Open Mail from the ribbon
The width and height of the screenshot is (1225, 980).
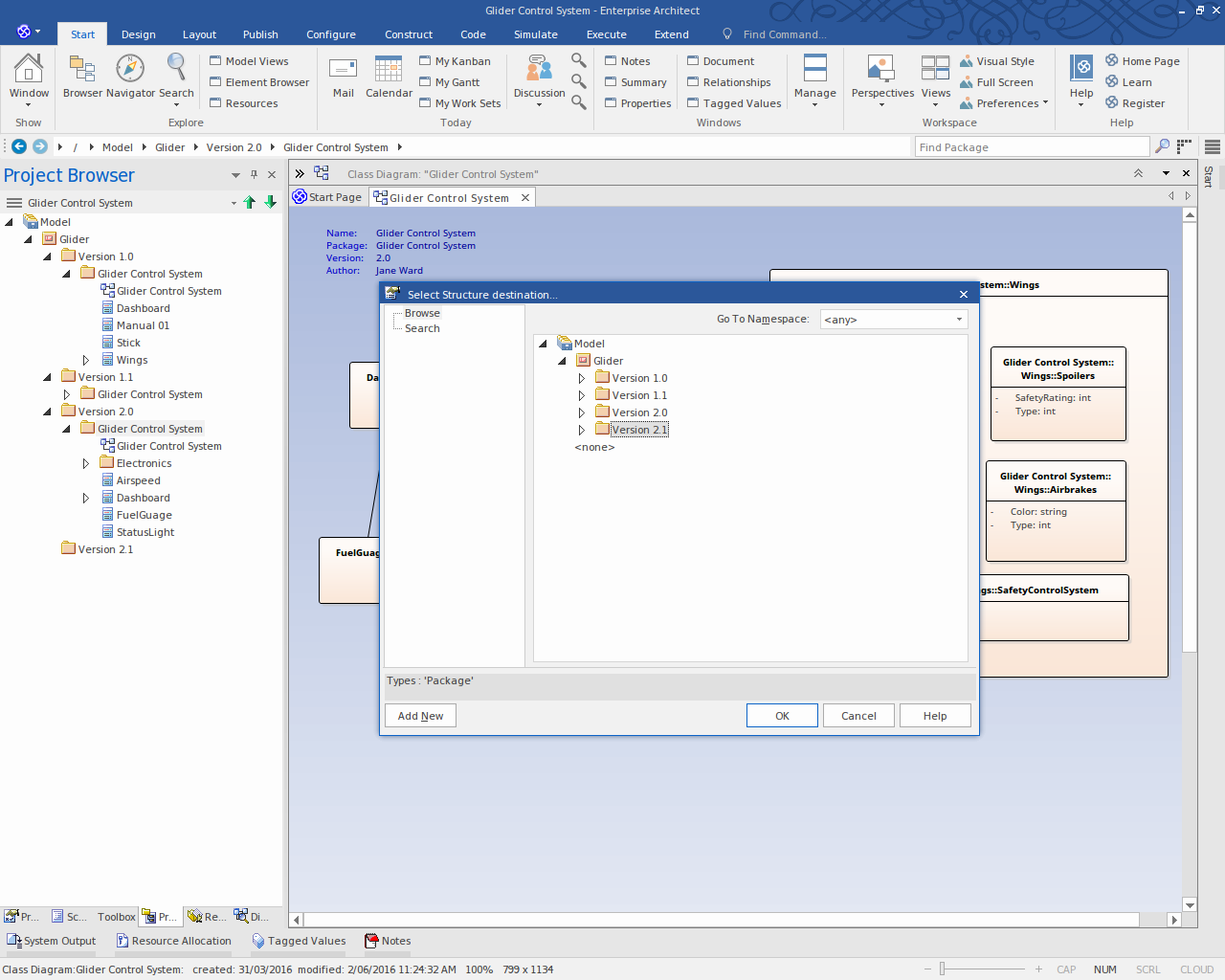coord(343,70)
